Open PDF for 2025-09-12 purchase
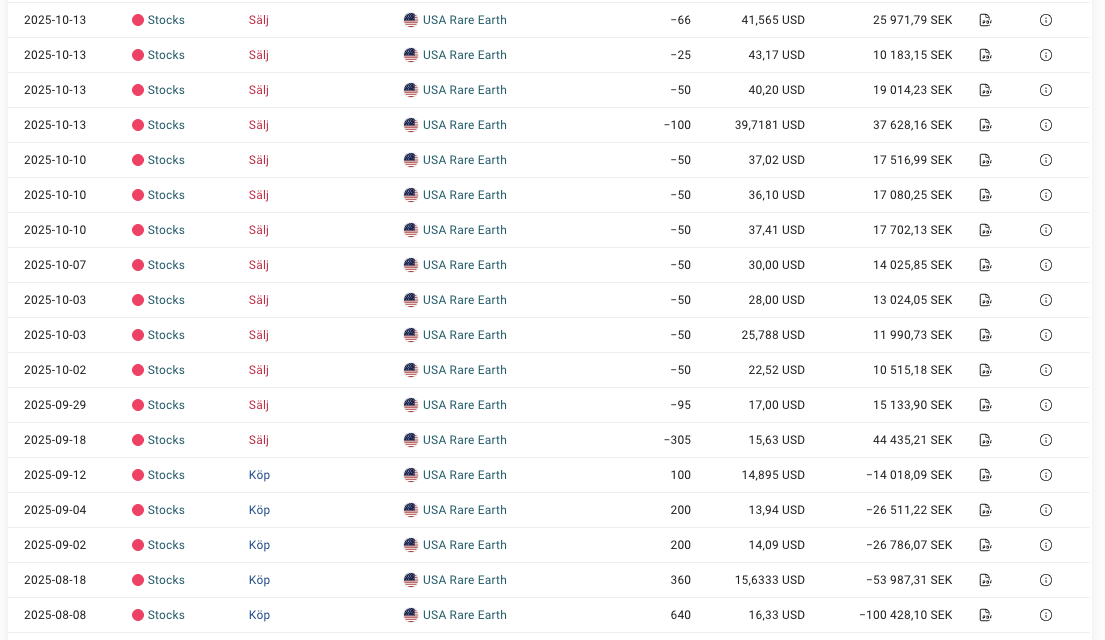Viewport: 1105px width, 640px height. (x=985, y=475)
